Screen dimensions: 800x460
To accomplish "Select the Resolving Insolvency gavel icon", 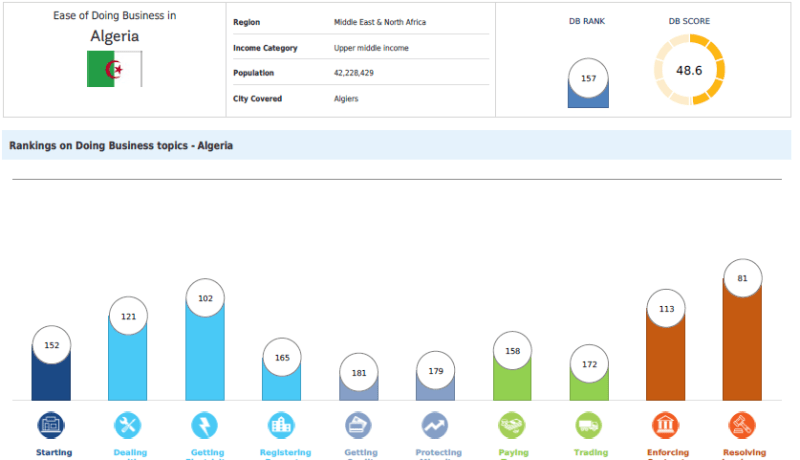I will click(x=743, y=424).
